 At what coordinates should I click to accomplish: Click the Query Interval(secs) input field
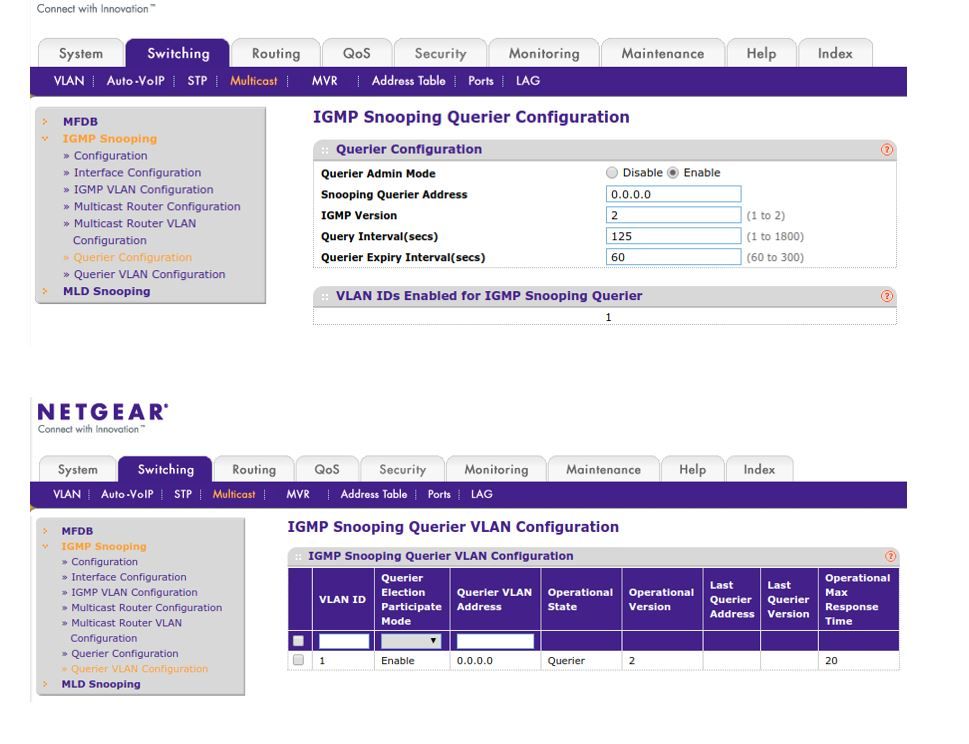coord(673,237)
